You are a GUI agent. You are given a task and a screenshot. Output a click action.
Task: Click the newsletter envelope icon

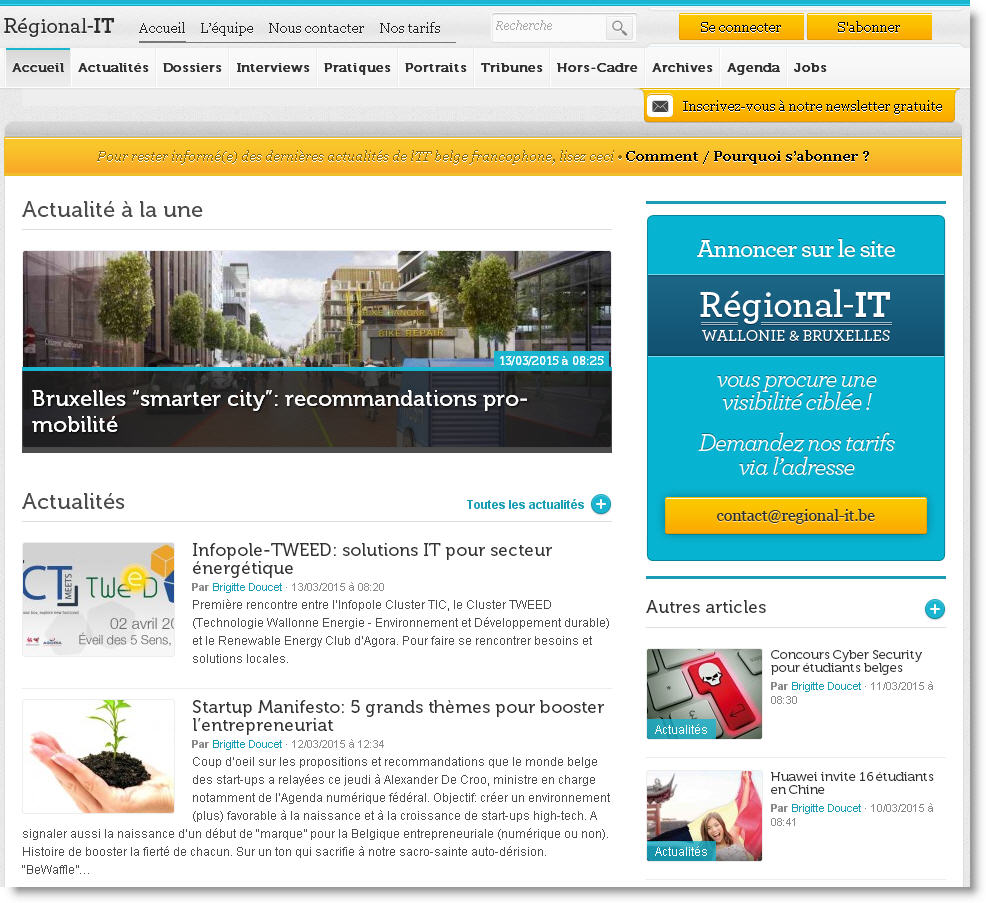pyautogui.click(x=660, y=105)
